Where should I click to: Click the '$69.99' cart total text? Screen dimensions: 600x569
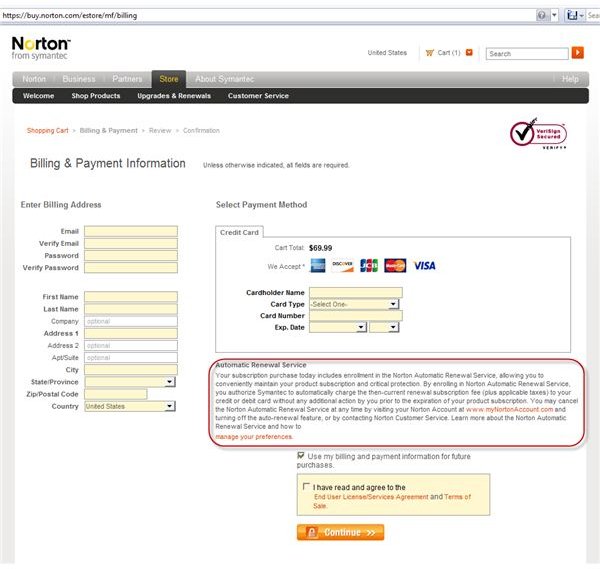coord(321,248)
